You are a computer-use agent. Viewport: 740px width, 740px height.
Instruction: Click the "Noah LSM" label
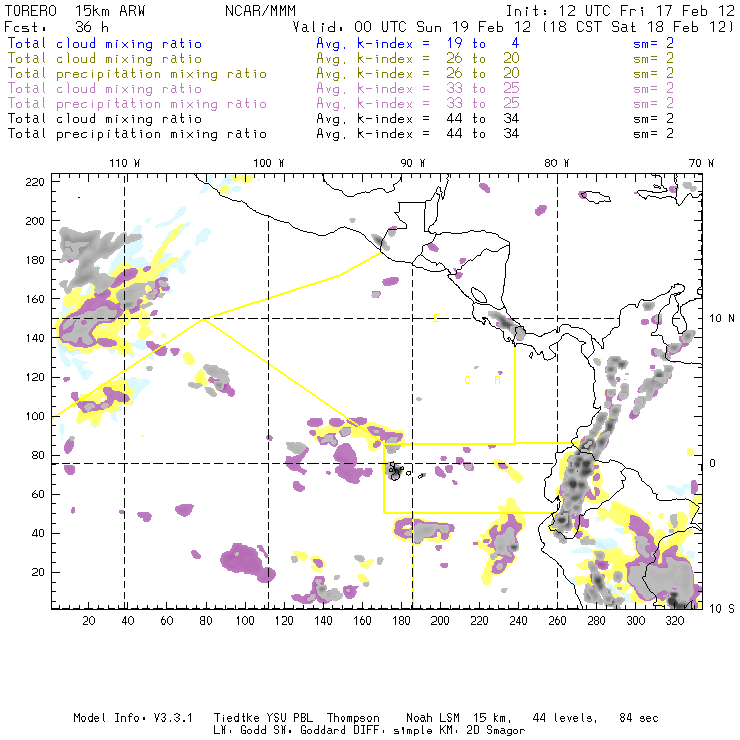[433, 718]
